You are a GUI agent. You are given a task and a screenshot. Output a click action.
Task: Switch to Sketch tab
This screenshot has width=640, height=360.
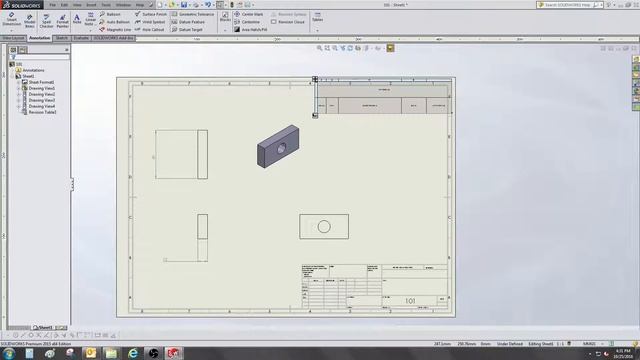click(x=62, y=38)
